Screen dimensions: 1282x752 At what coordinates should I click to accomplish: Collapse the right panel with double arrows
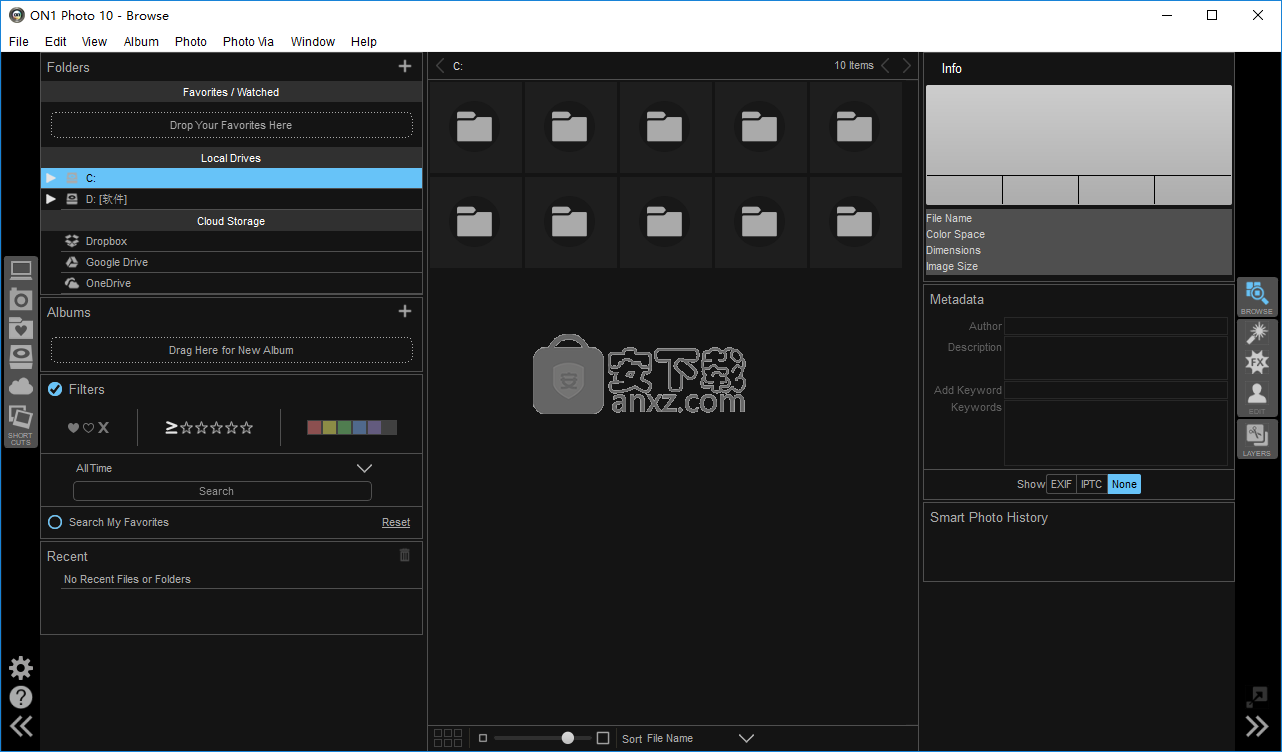point(1256,726)
